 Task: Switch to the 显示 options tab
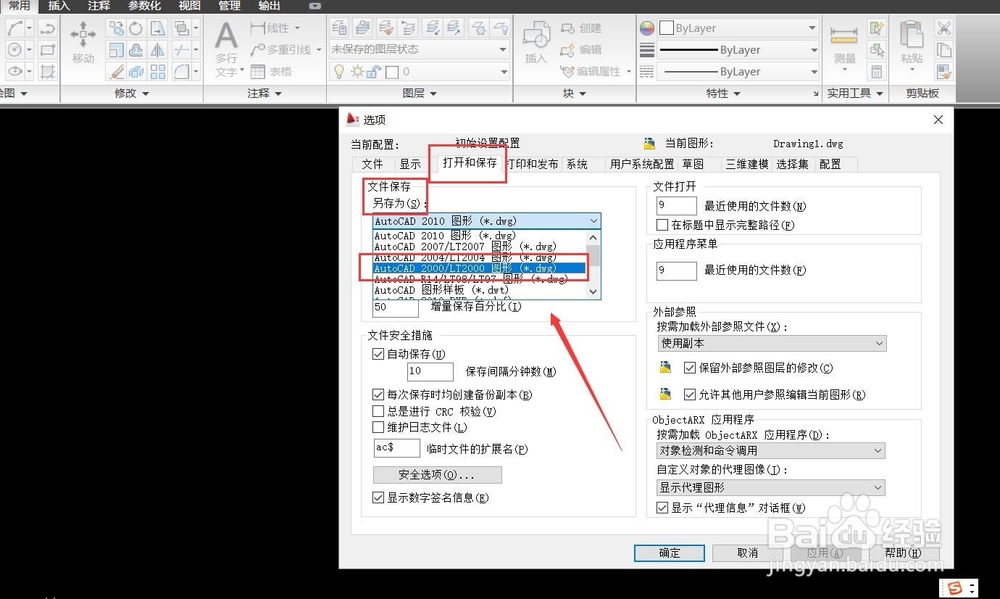click(x=410, y=164)
